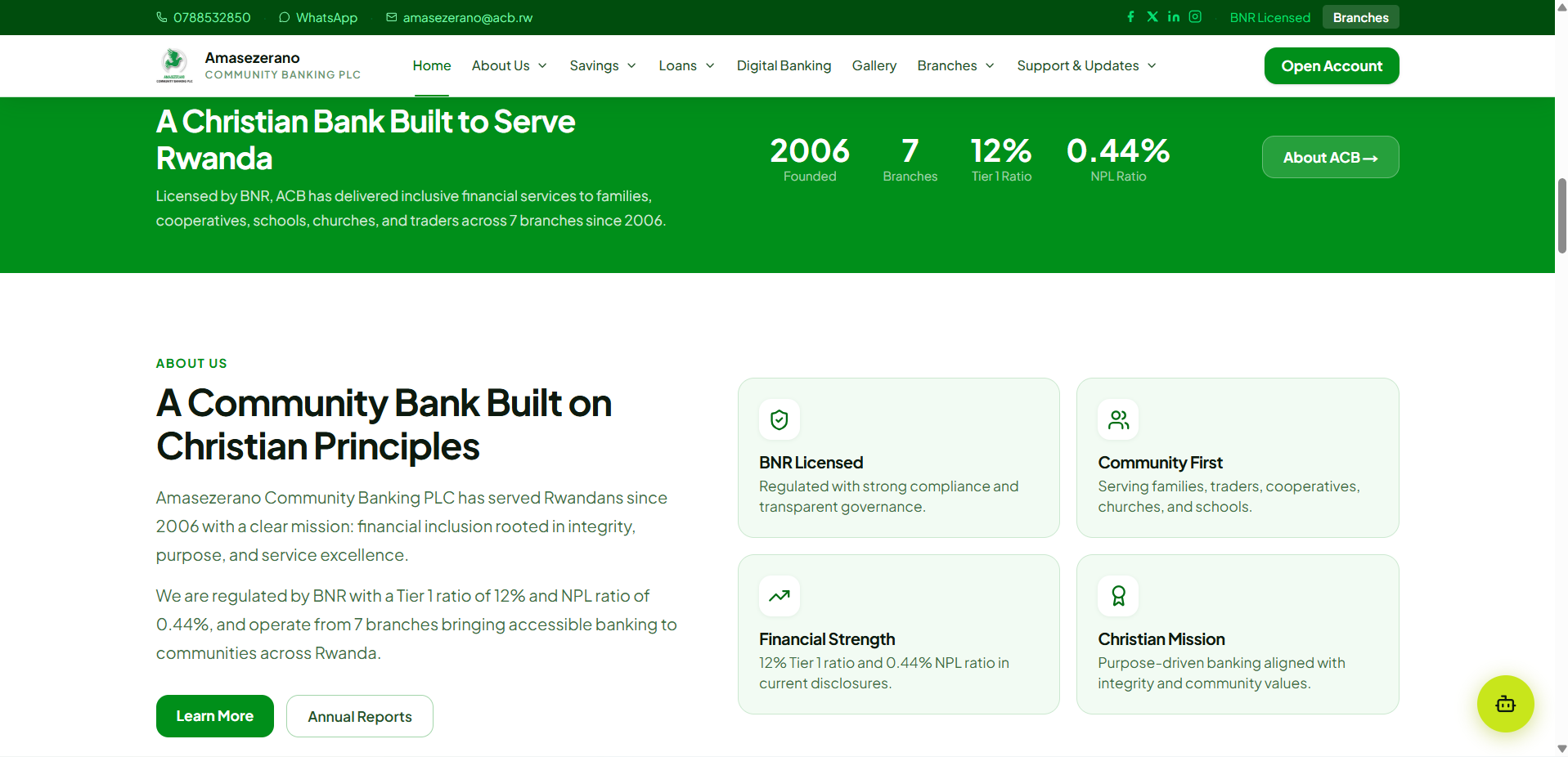Click the 0.44% NPL Ratio statistic
The height and width of the screenshot is (757, 1568).
[x=1118, y=159]
